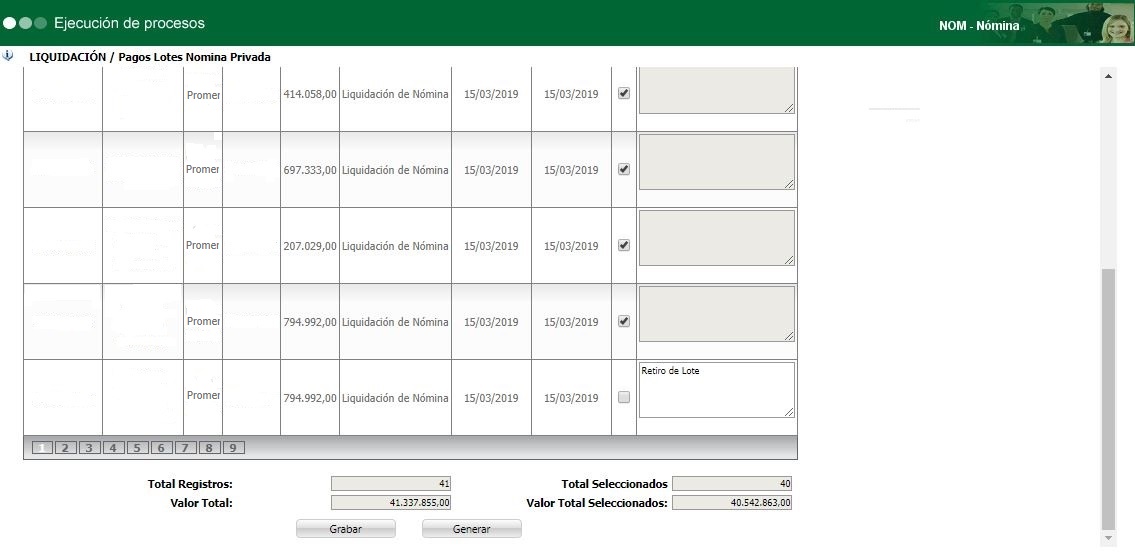Toggle the checkbox in the 207.029,00 row
Screen dimensions: 1135x555
pos(624,245)
